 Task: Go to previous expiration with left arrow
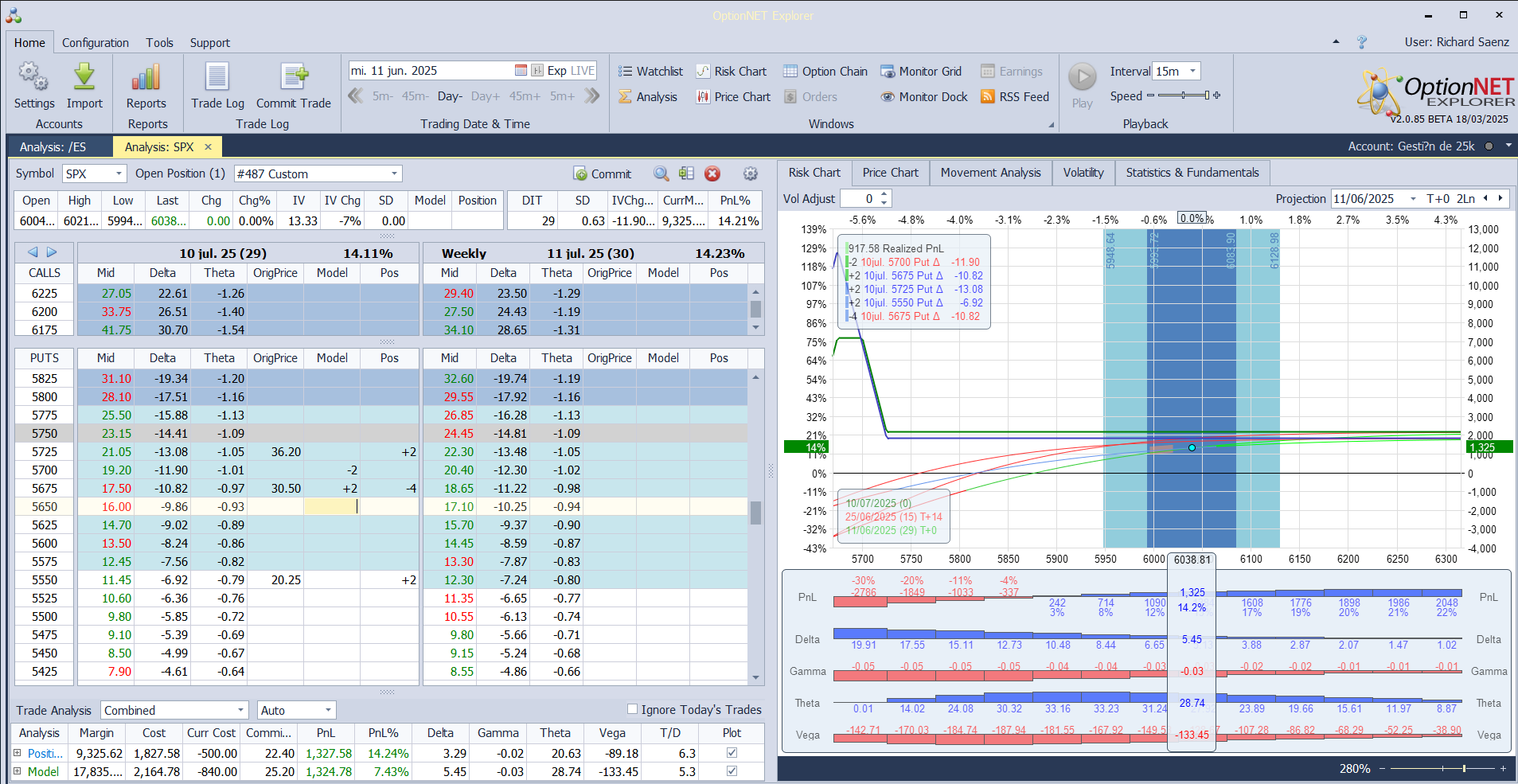pyautogui.click(x=33, y=252)
